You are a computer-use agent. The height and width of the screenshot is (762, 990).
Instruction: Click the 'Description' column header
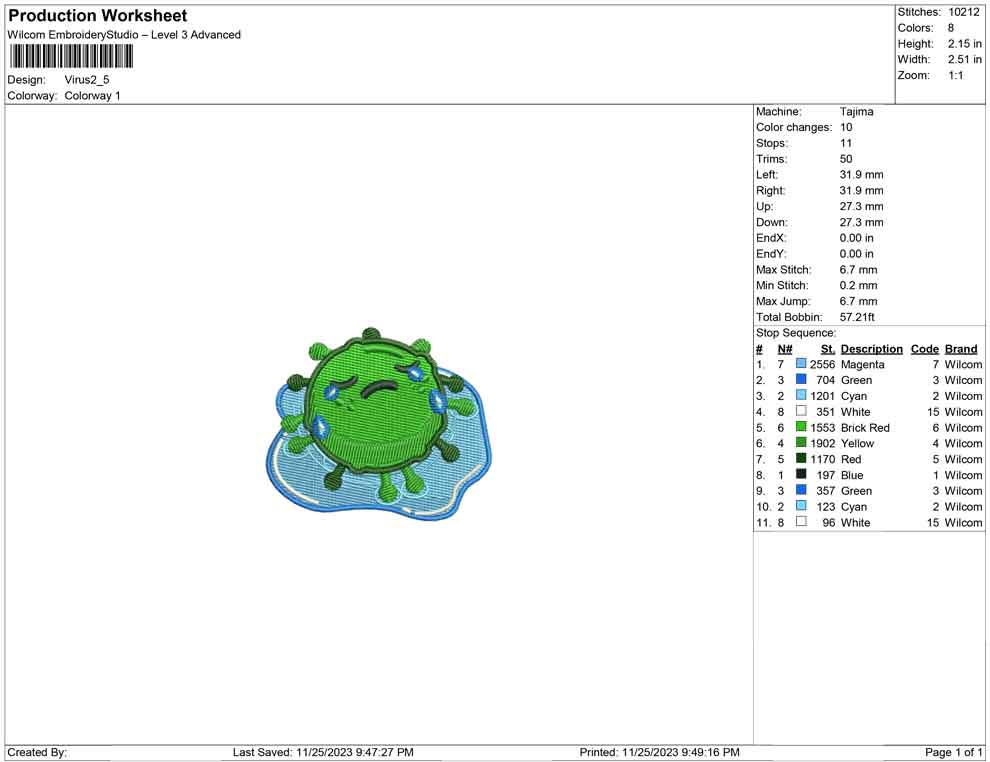pos(871,348)
